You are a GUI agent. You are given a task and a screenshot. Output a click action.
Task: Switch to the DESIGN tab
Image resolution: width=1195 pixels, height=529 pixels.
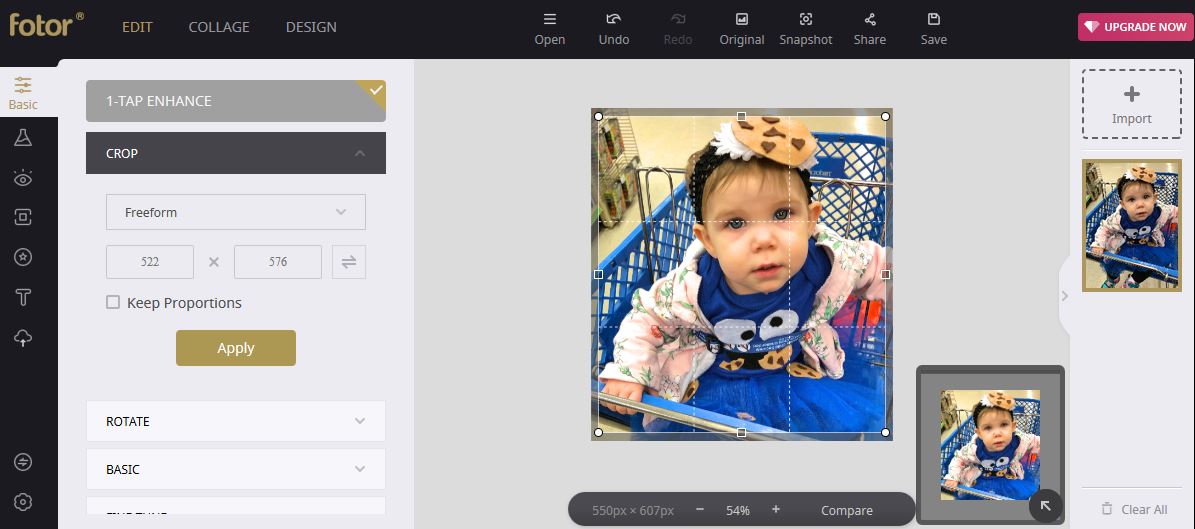311,27
